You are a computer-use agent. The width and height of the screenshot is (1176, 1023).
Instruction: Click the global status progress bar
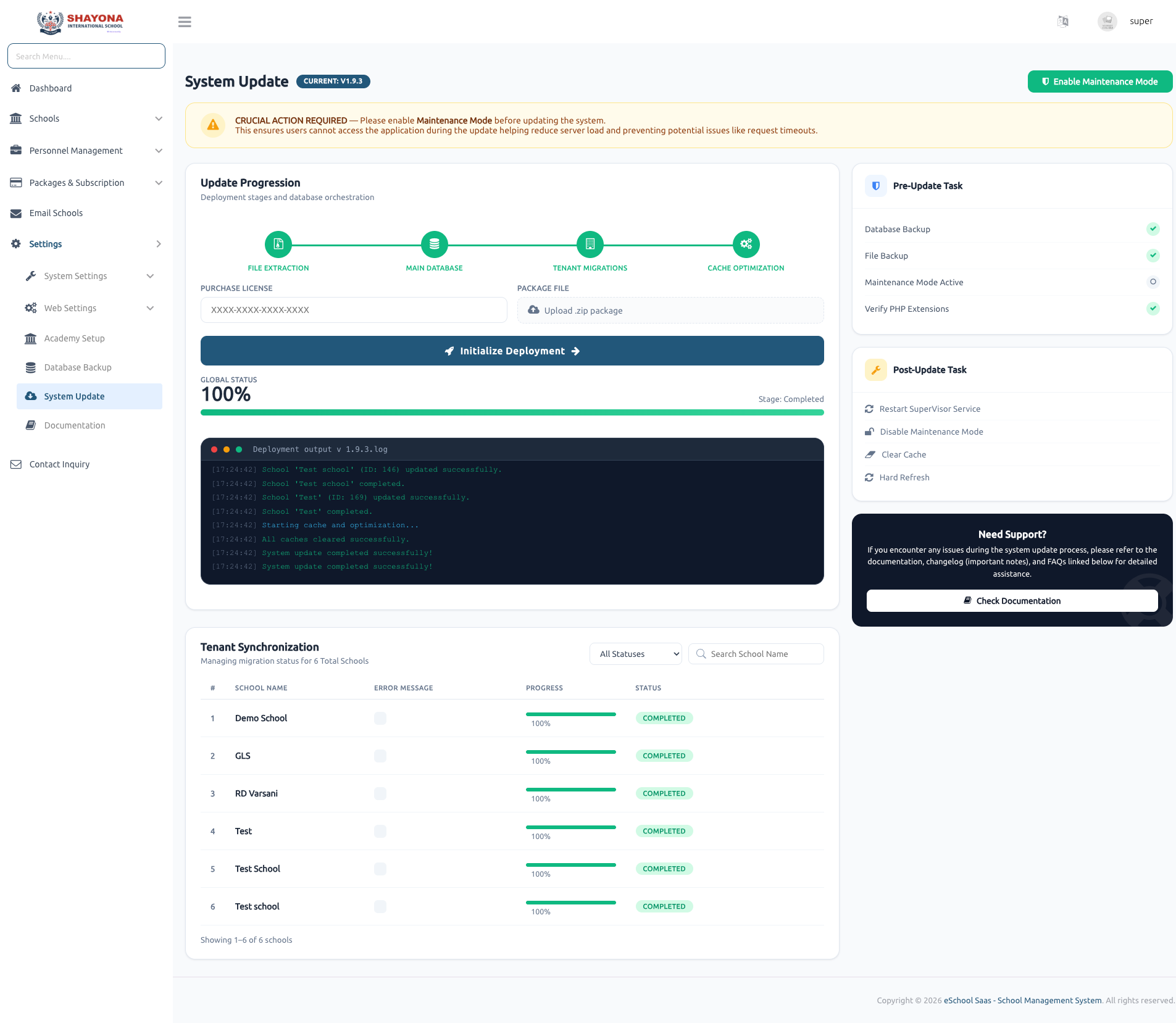(512, 412)
